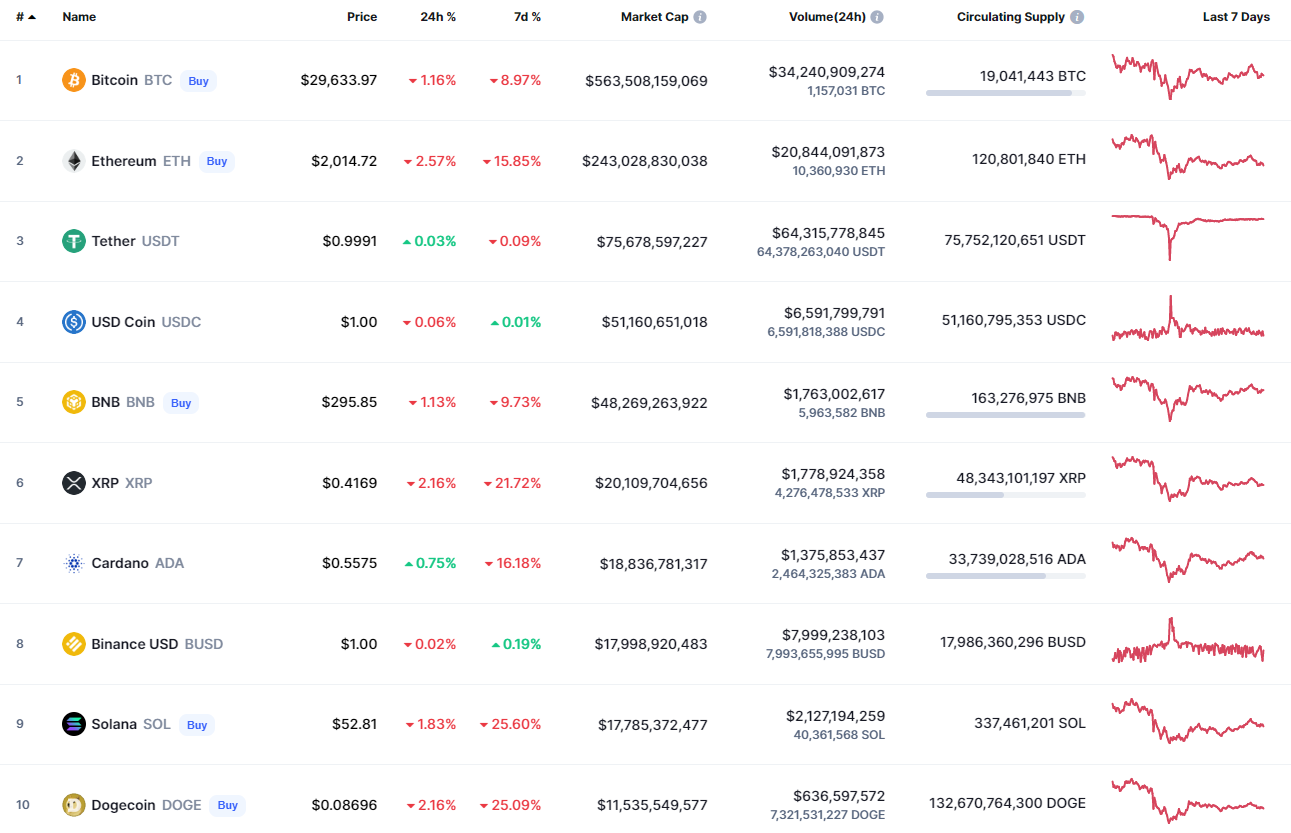Open the Circulating Supply info icon
1291x833 pixels.
point(1077,17)
